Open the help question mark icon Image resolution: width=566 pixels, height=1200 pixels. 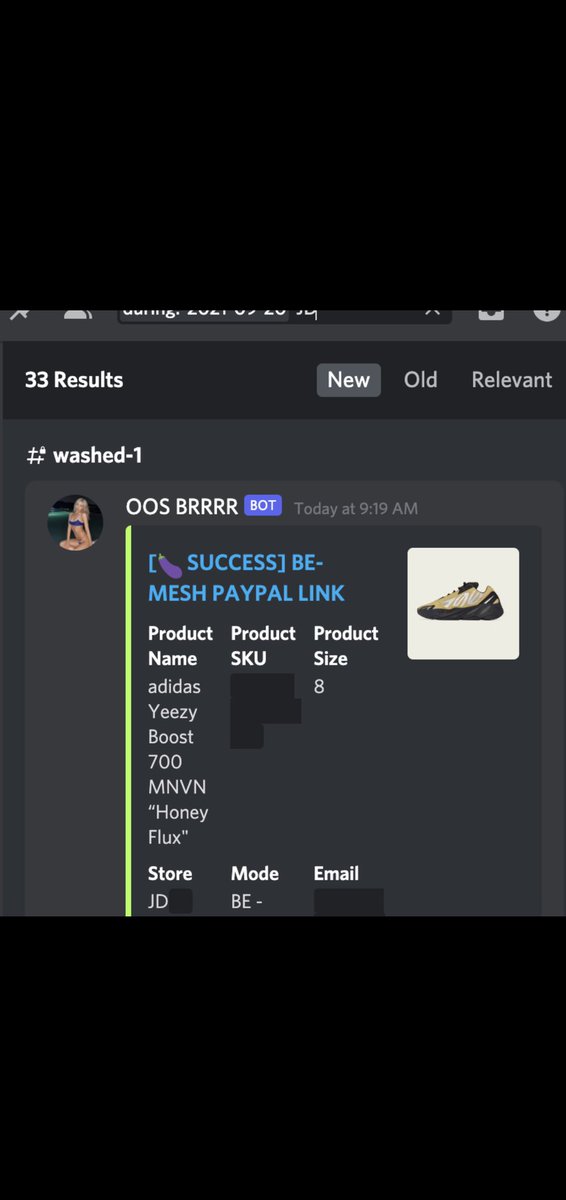tap(547, 313)
